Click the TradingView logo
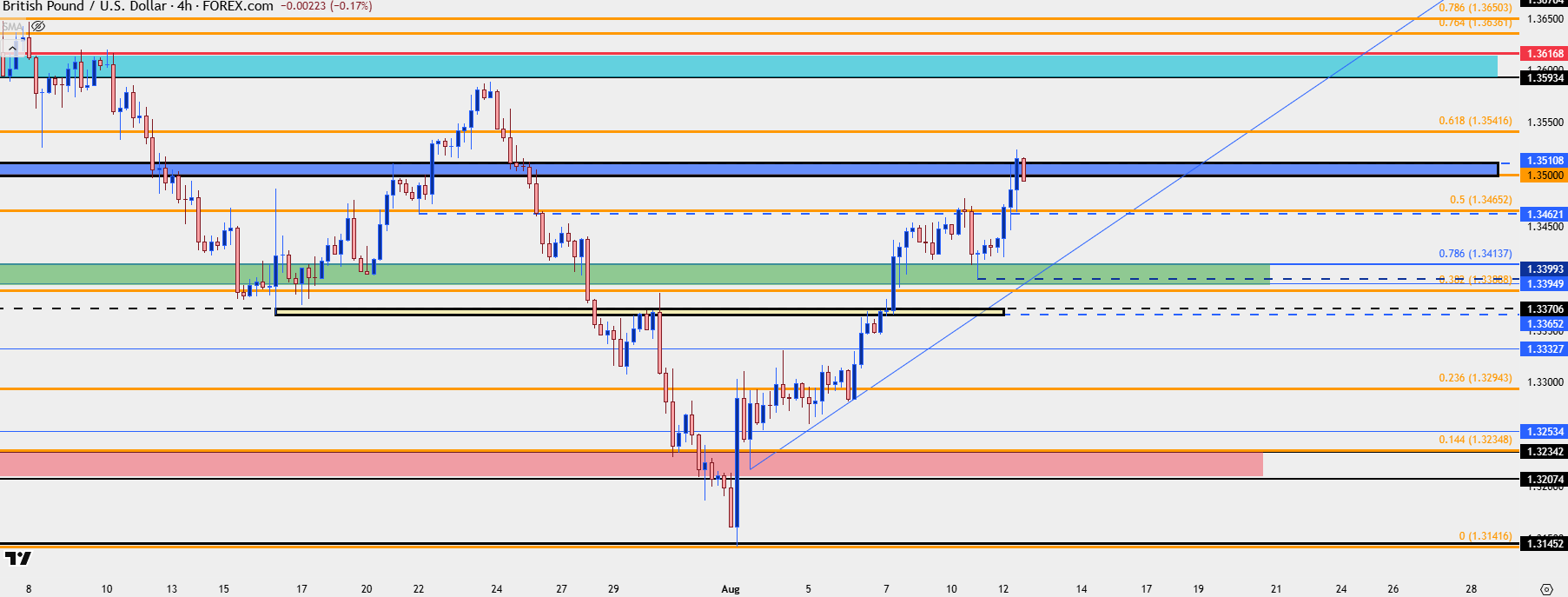 (17, 558)
